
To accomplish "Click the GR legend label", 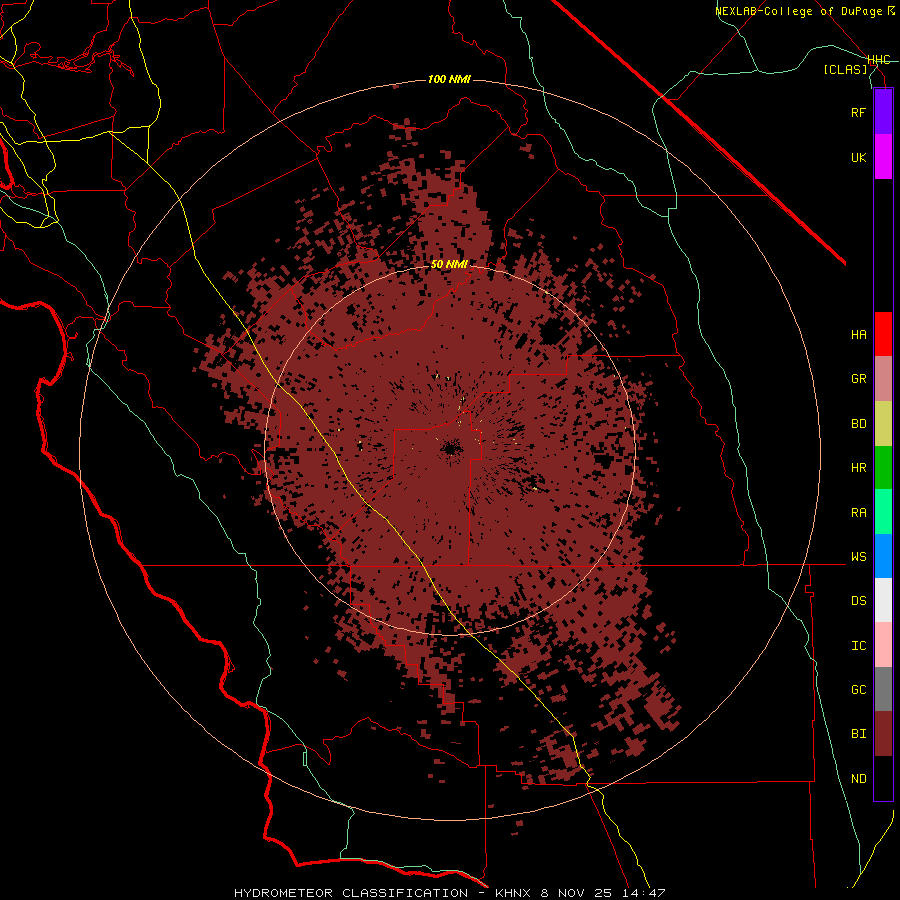I will [858, 379].
